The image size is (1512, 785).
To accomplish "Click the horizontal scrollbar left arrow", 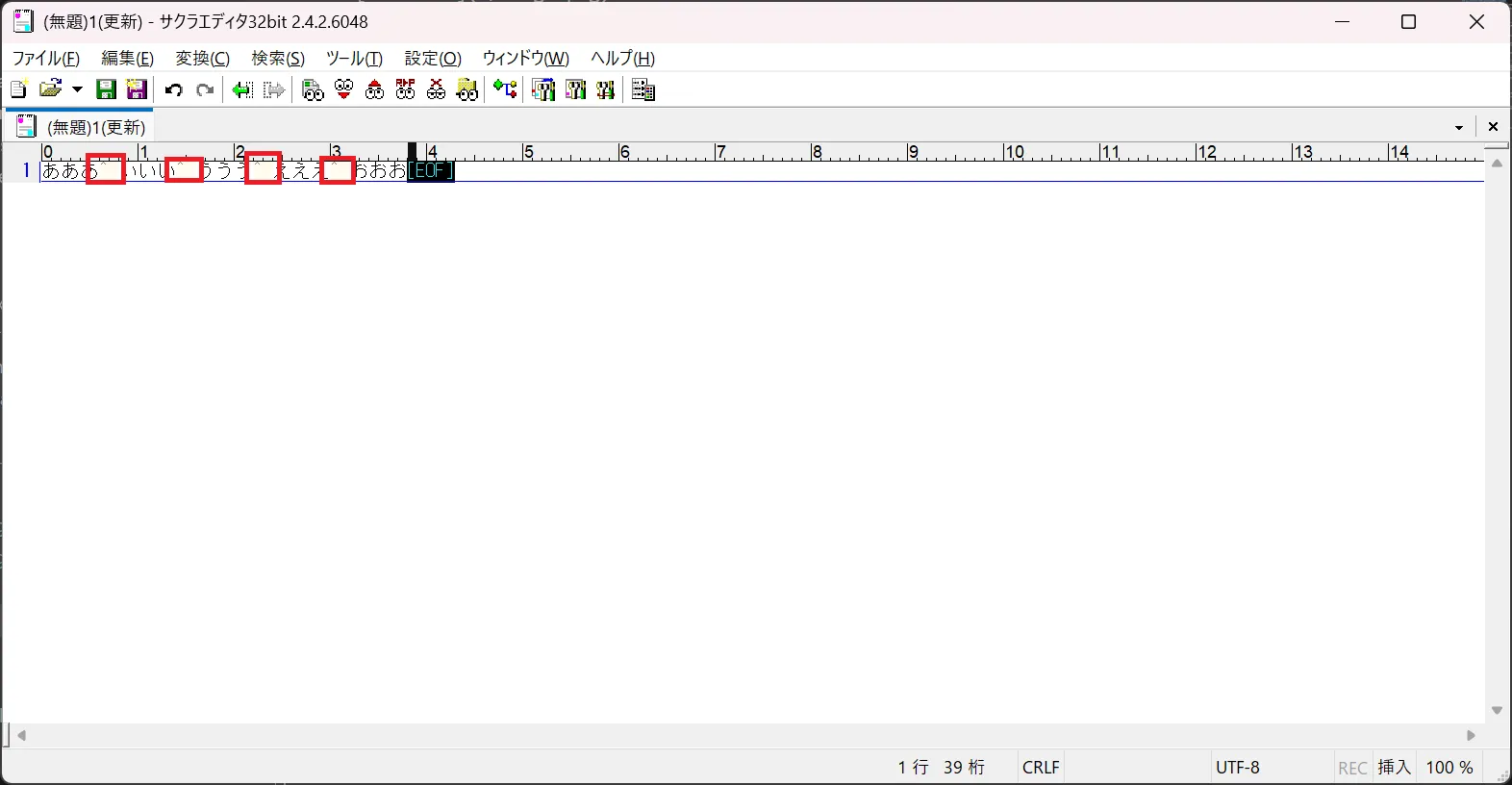I will tap(21, 735).
